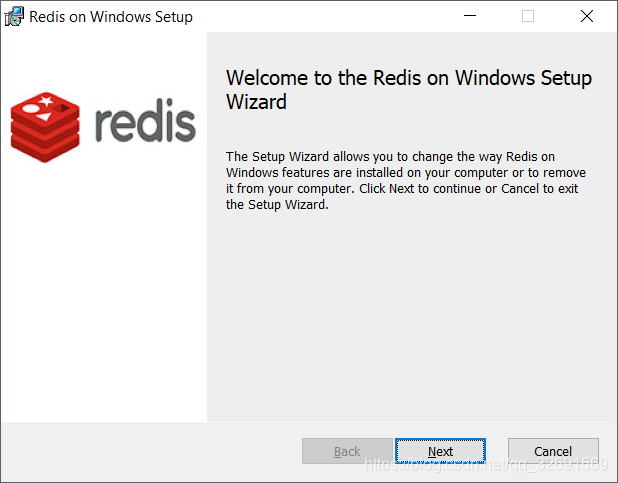Cancel the Redis setup wizard
The height and width of the screenshot is (483, 618).
(553, 451)
